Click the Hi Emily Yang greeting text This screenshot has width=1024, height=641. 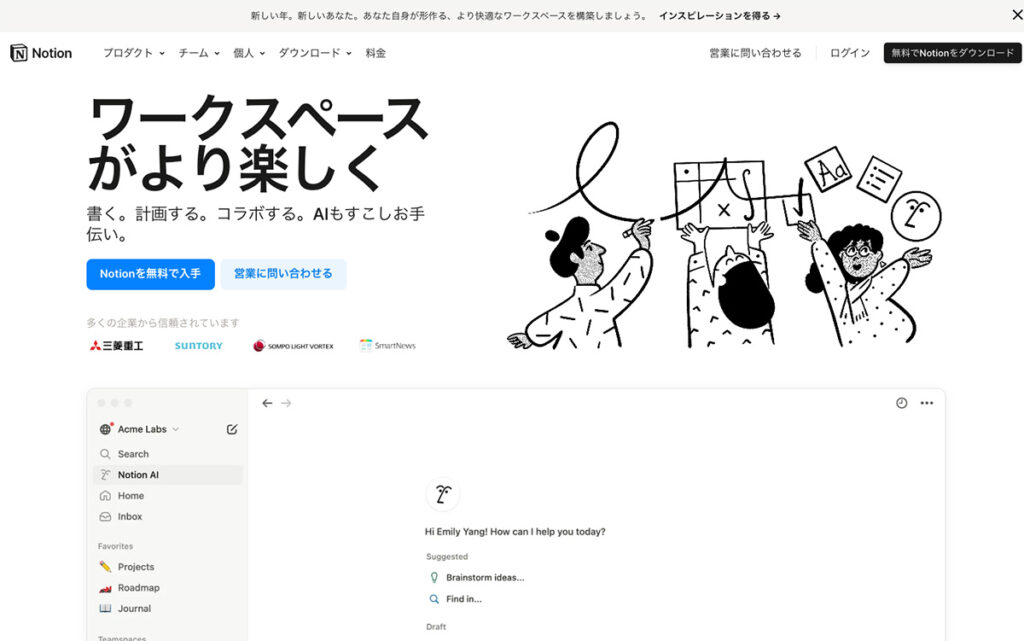coord(515,531)
